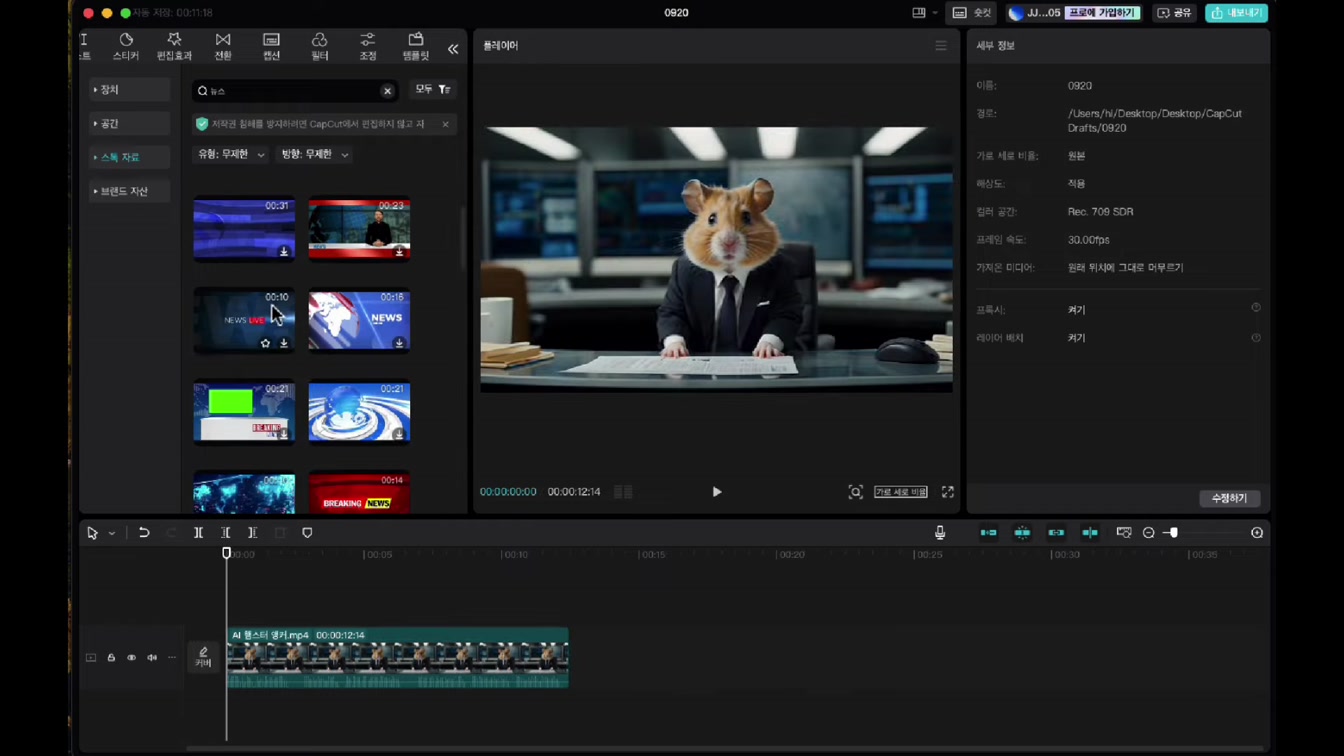Delete left of playhead with trim-left tool
The width and height of the screenshot is (1344, 756).
click(x=226, y=533)
